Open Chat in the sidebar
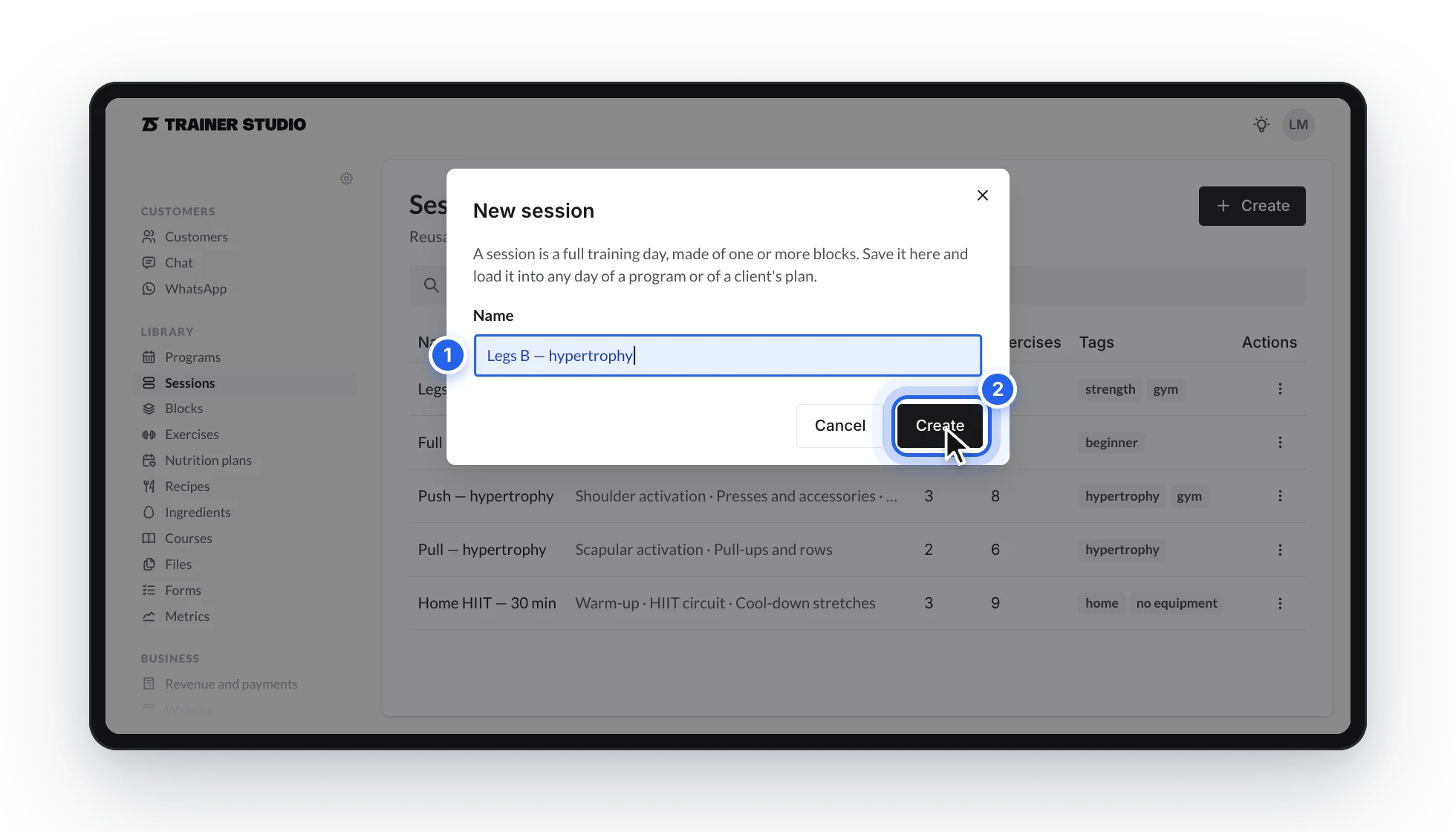Image resolution: width=1456 pixels, height=832 pixels. pyautogui.click(x=178, y=262)
